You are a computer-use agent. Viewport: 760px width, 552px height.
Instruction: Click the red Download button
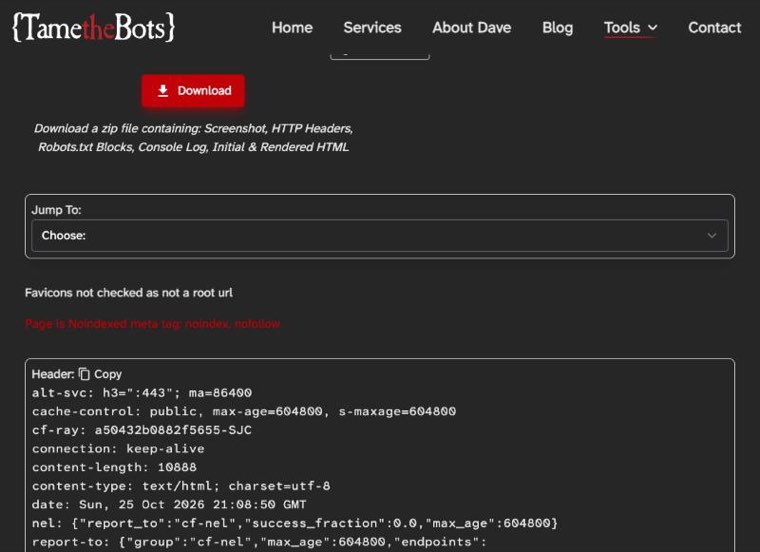click(193, 91)
